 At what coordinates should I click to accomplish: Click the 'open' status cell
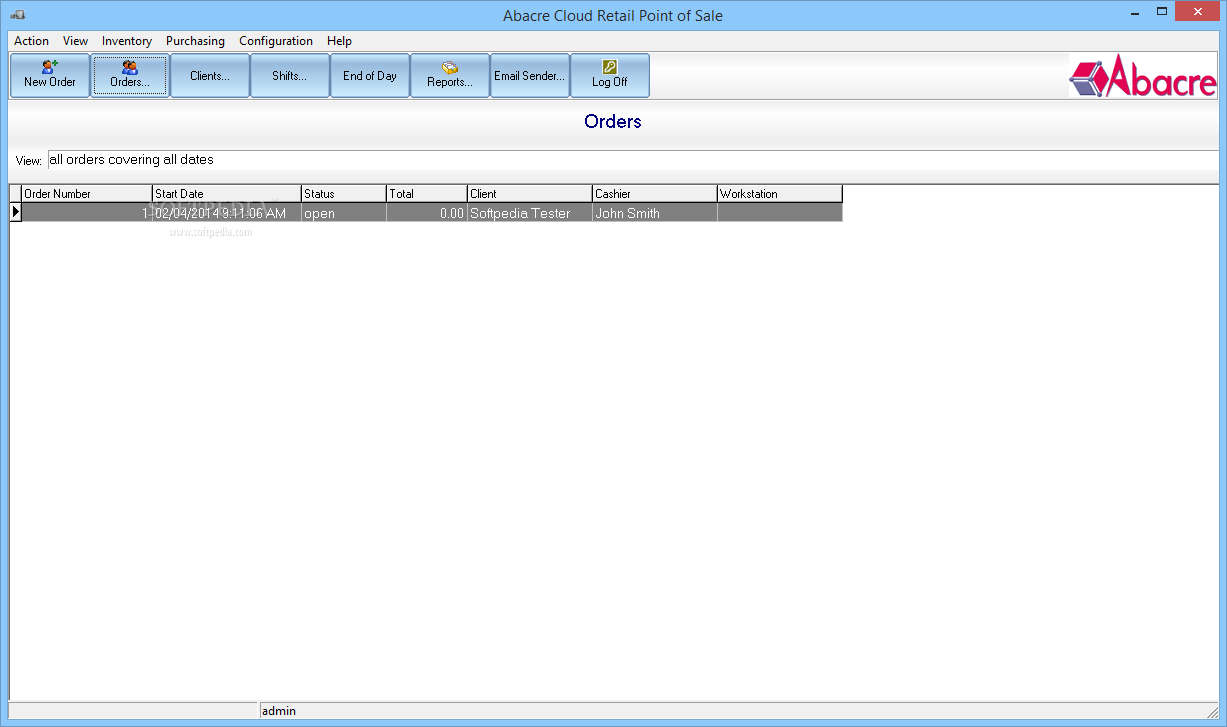point(344,213)
